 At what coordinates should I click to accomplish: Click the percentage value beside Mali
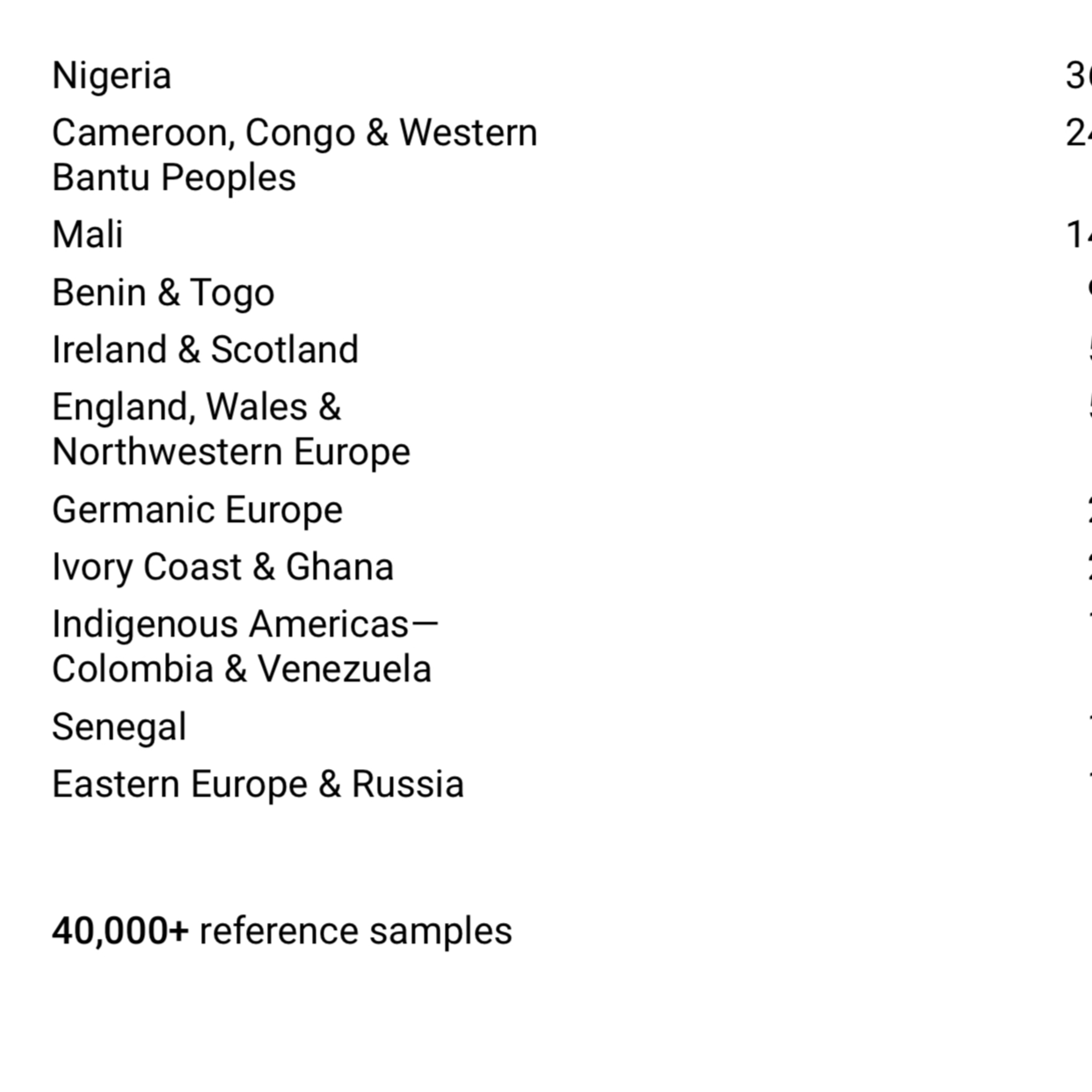pos(1079,234)
